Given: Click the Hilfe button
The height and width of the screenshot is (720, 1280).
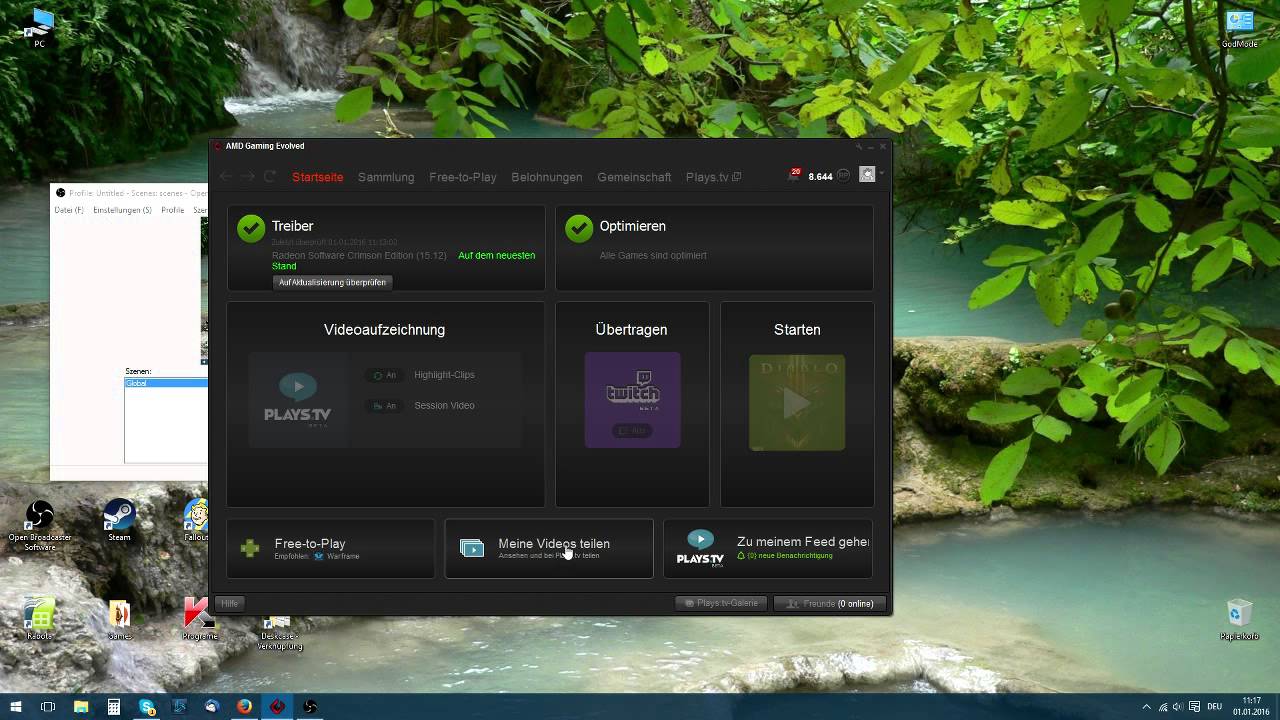Looking at the screenshot, I should tap(230, 603).
